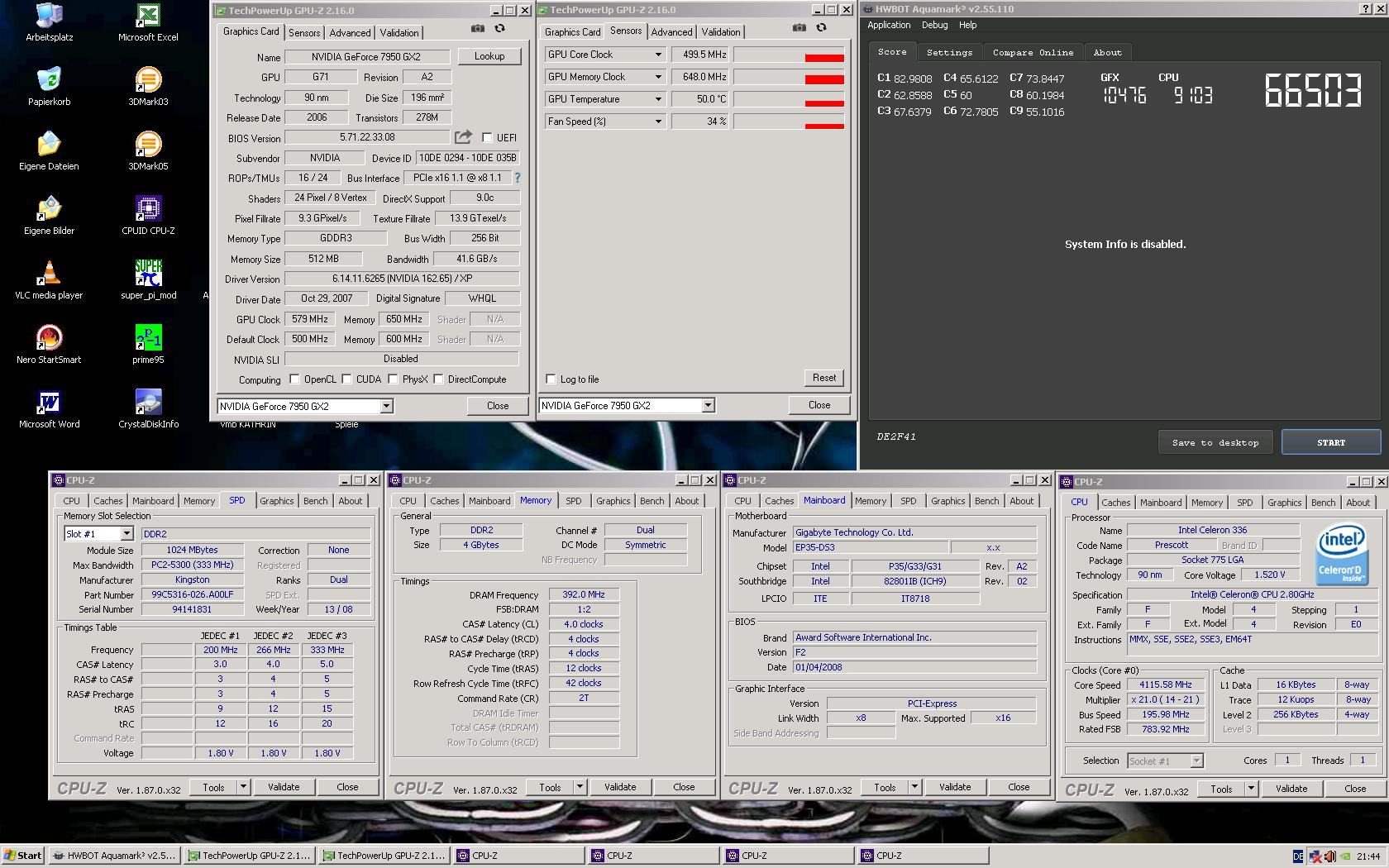Open the GPU Temperature sensor dropdown

[x=658, y=99]
